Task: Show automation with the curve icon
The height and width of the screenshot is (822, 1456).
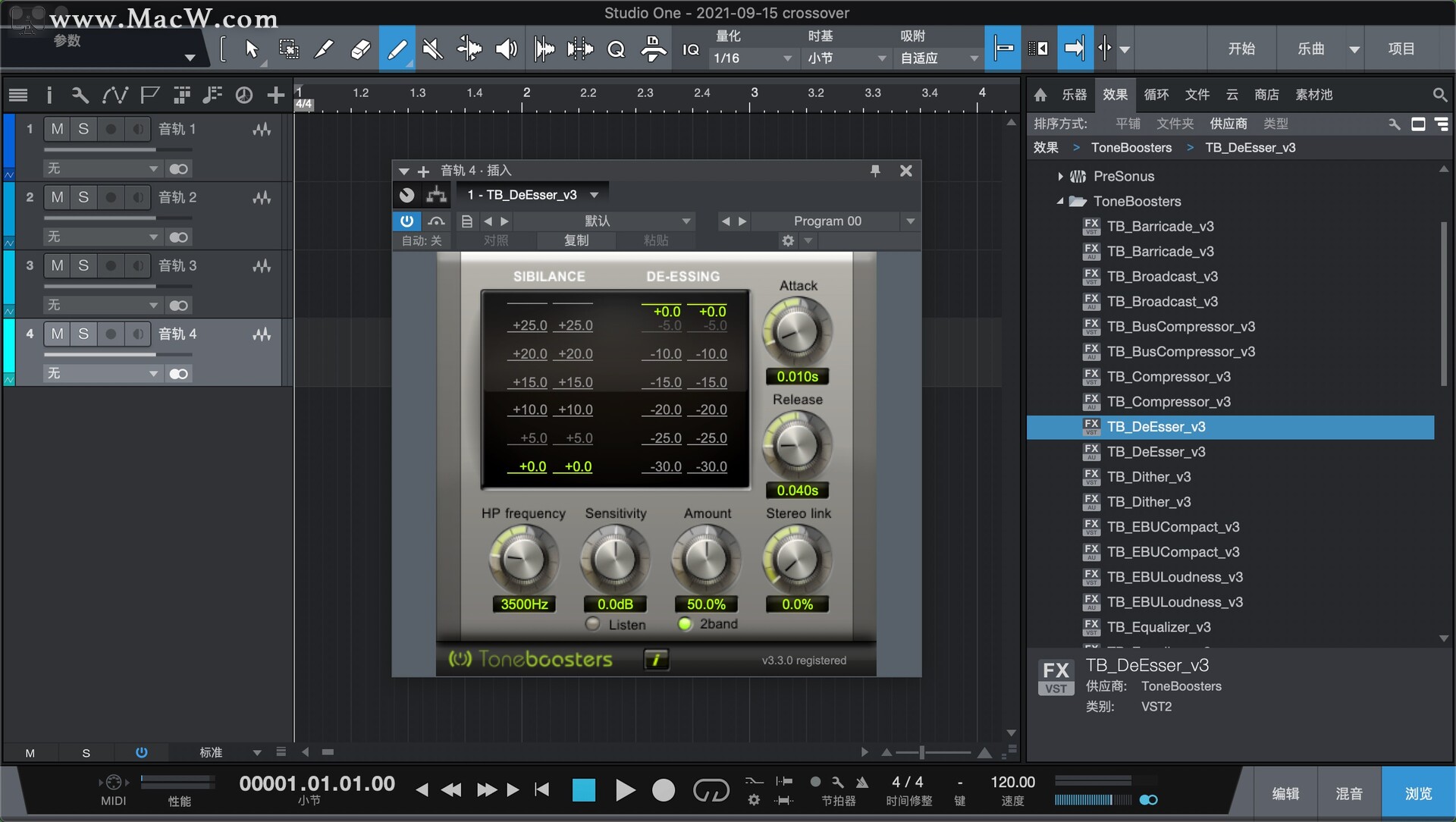Action: click(115, 95)
